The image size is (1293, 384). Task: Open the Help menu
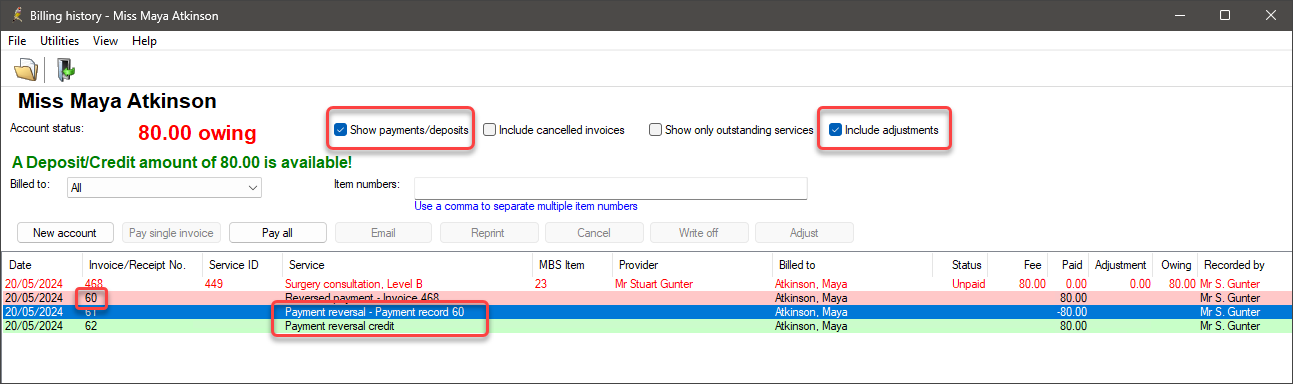(145, 41)
